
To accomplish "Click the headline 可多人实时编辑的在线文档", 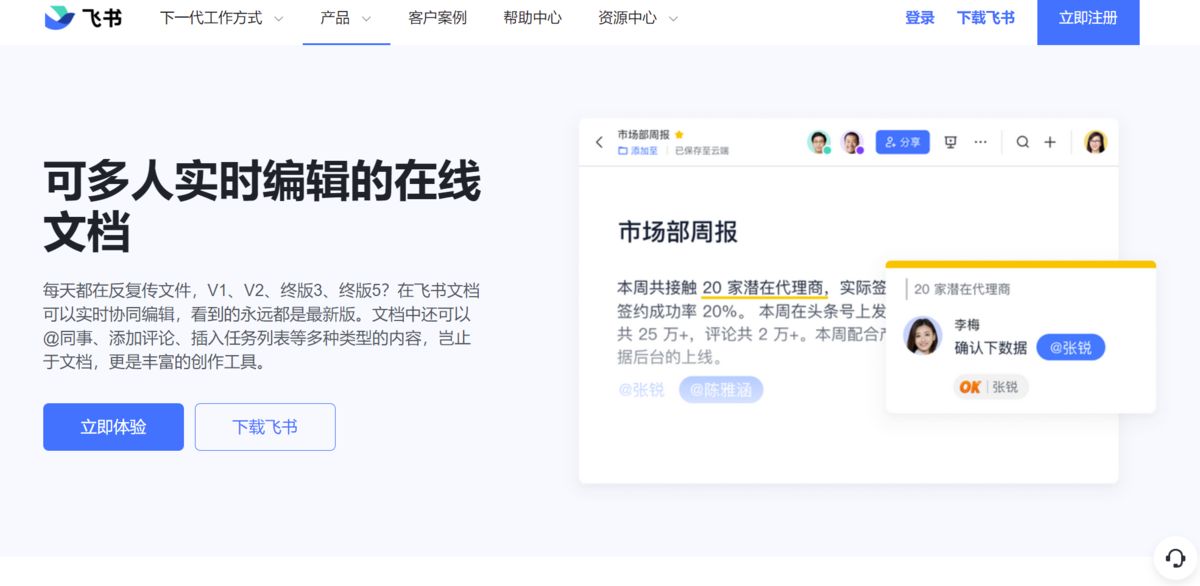I will pos(262,208).
